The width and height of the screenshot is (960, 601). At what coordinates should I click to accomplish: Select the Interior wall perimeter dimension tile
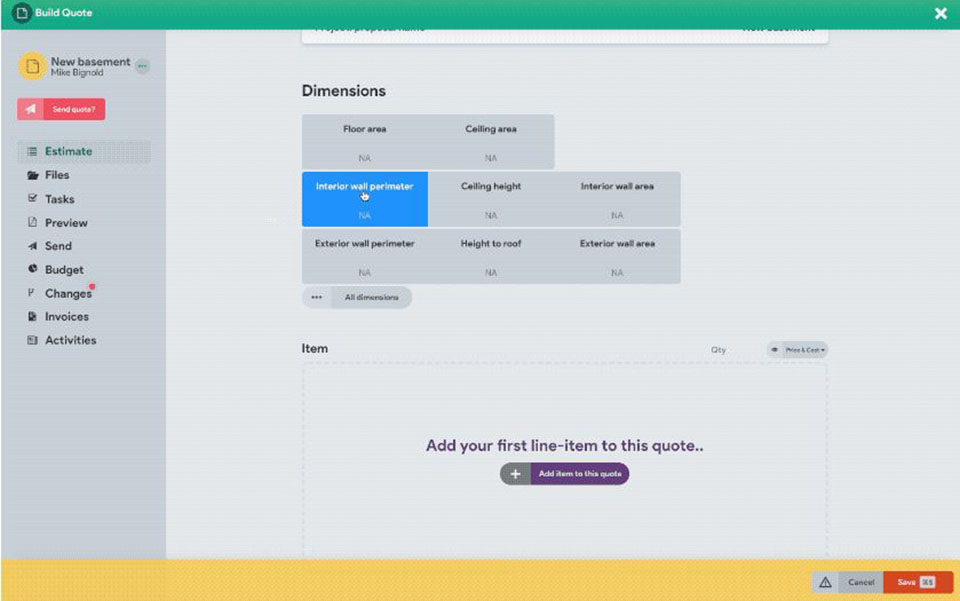[x=363, y=198]
